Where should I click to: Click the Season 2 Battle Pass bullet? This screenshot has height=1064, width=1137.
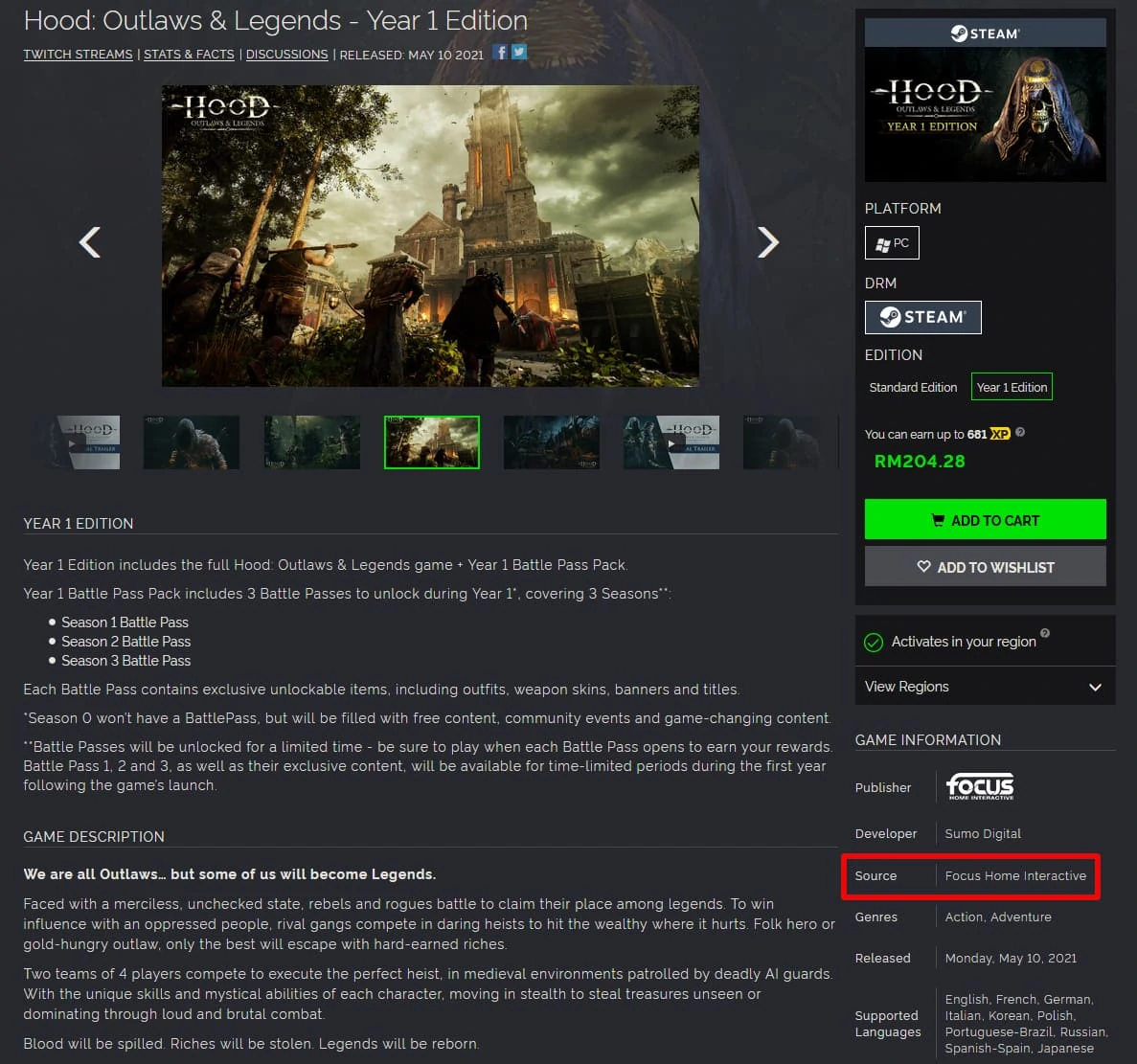(126, 642)
